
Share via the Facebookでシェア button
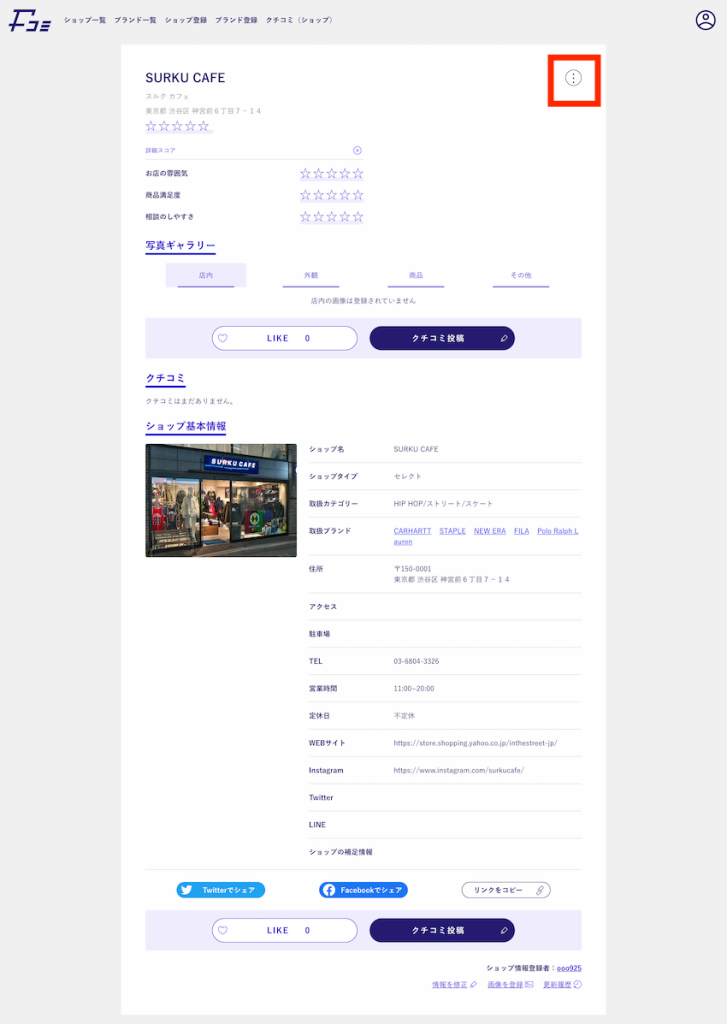364,890
